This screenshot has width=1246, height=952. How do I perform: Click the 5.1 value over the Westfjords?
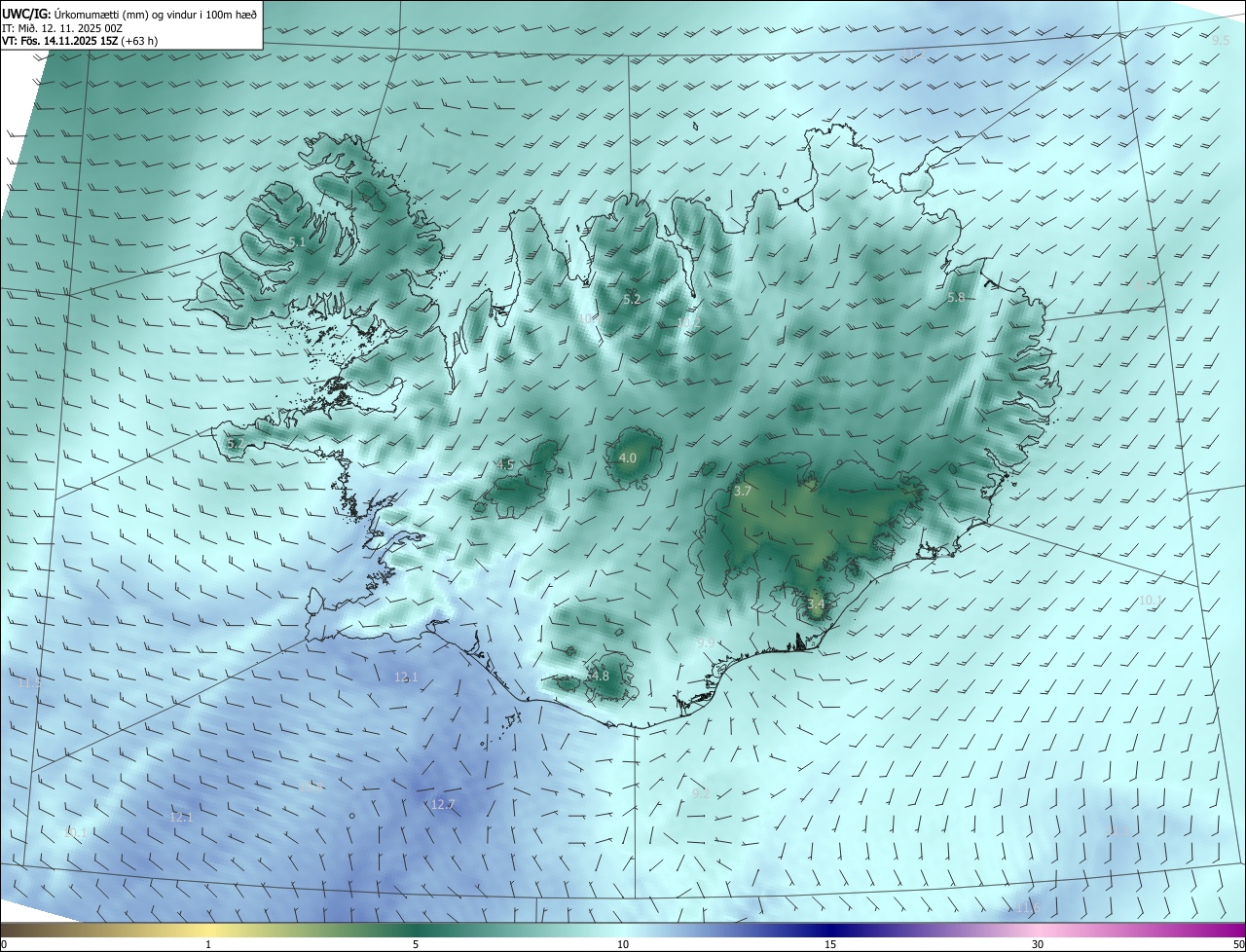[x=297, y=241]
